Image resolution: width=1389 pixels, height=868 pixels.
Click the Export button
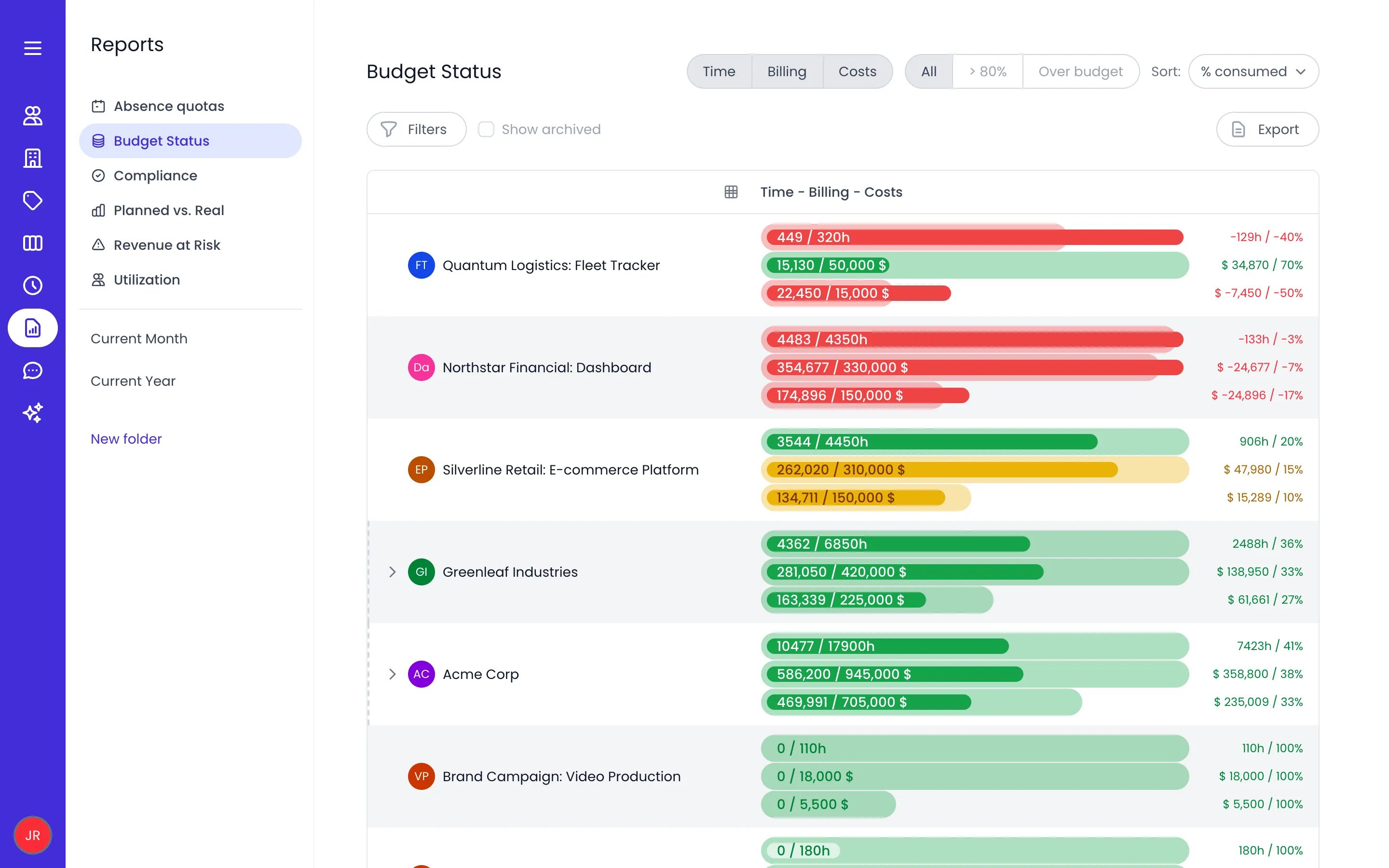click(x=1267, y=129)
